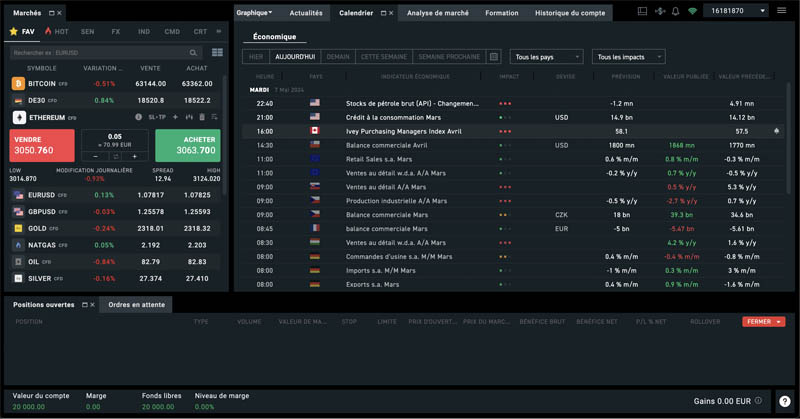This screenshot has height=419, width=800.
Task: Open the calendar date picker icon
Action: (494, 57)
